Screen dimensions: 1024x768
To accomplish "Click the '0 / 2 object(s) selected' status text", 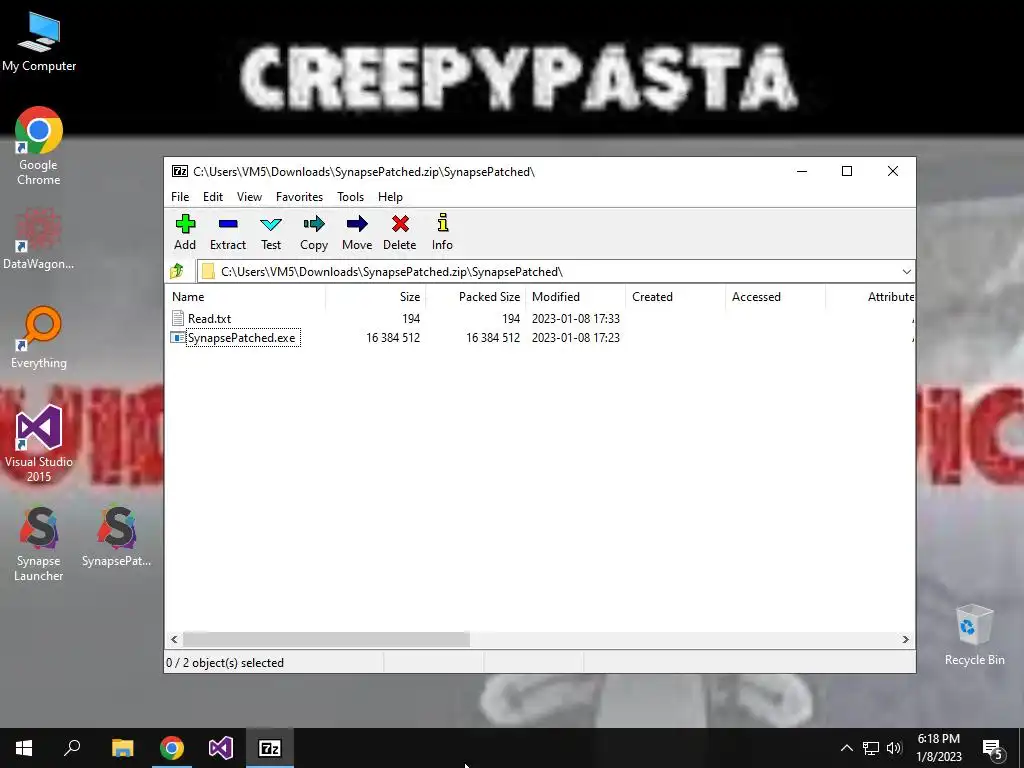I will [x=225, y=663].
